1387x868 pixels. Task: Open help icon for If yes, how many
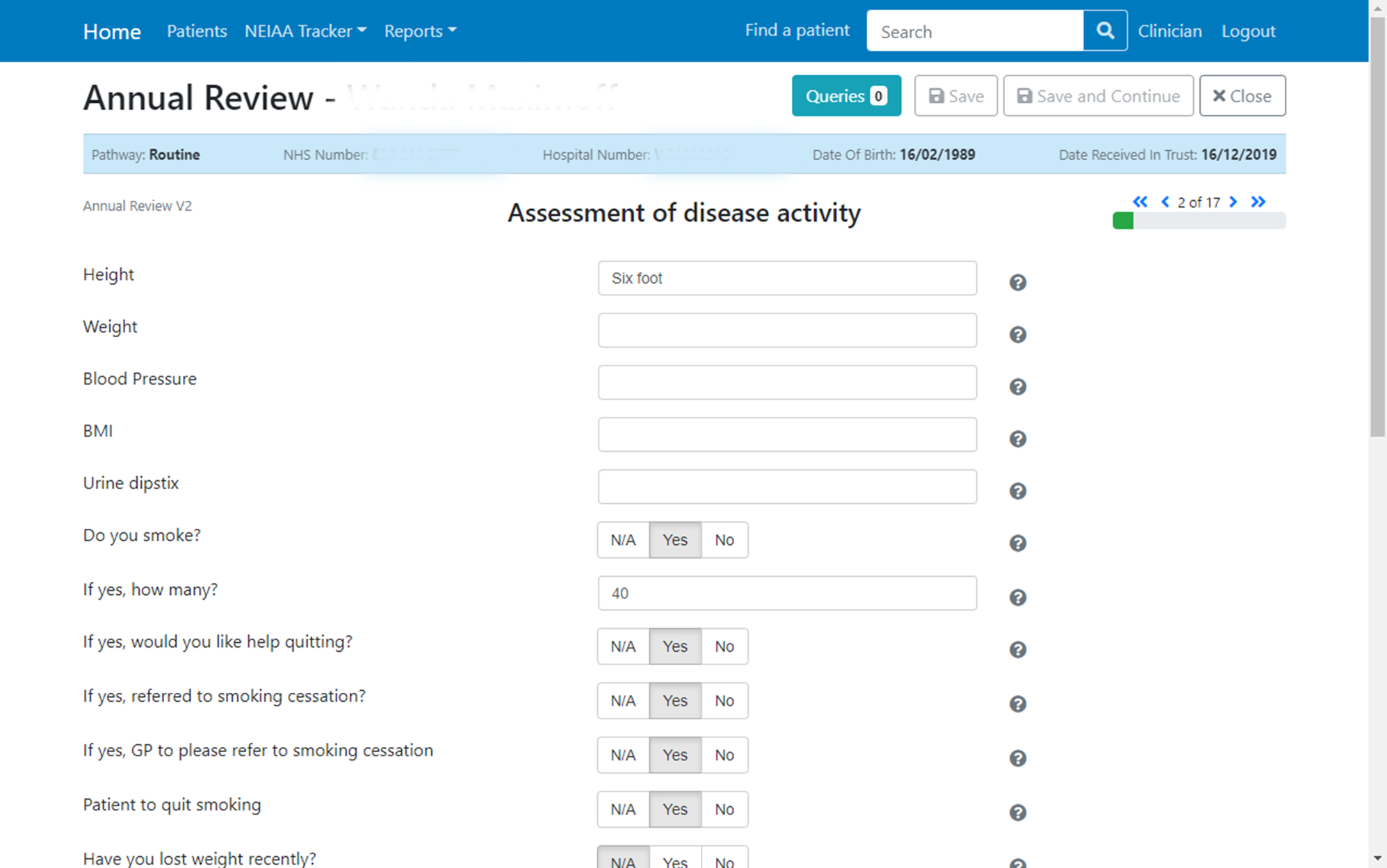[1018, 597]
